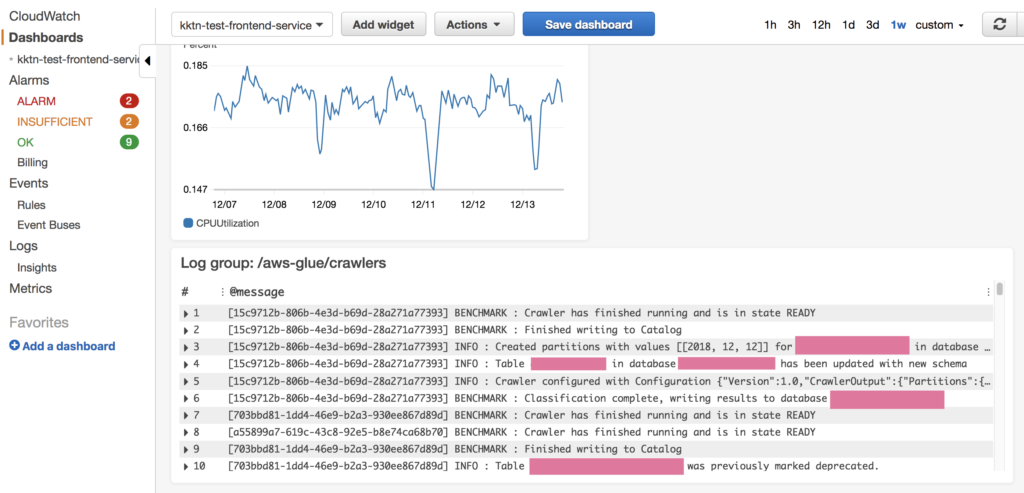Select the 1d time range
1024x493 pixels.
(x=848, y=25)
